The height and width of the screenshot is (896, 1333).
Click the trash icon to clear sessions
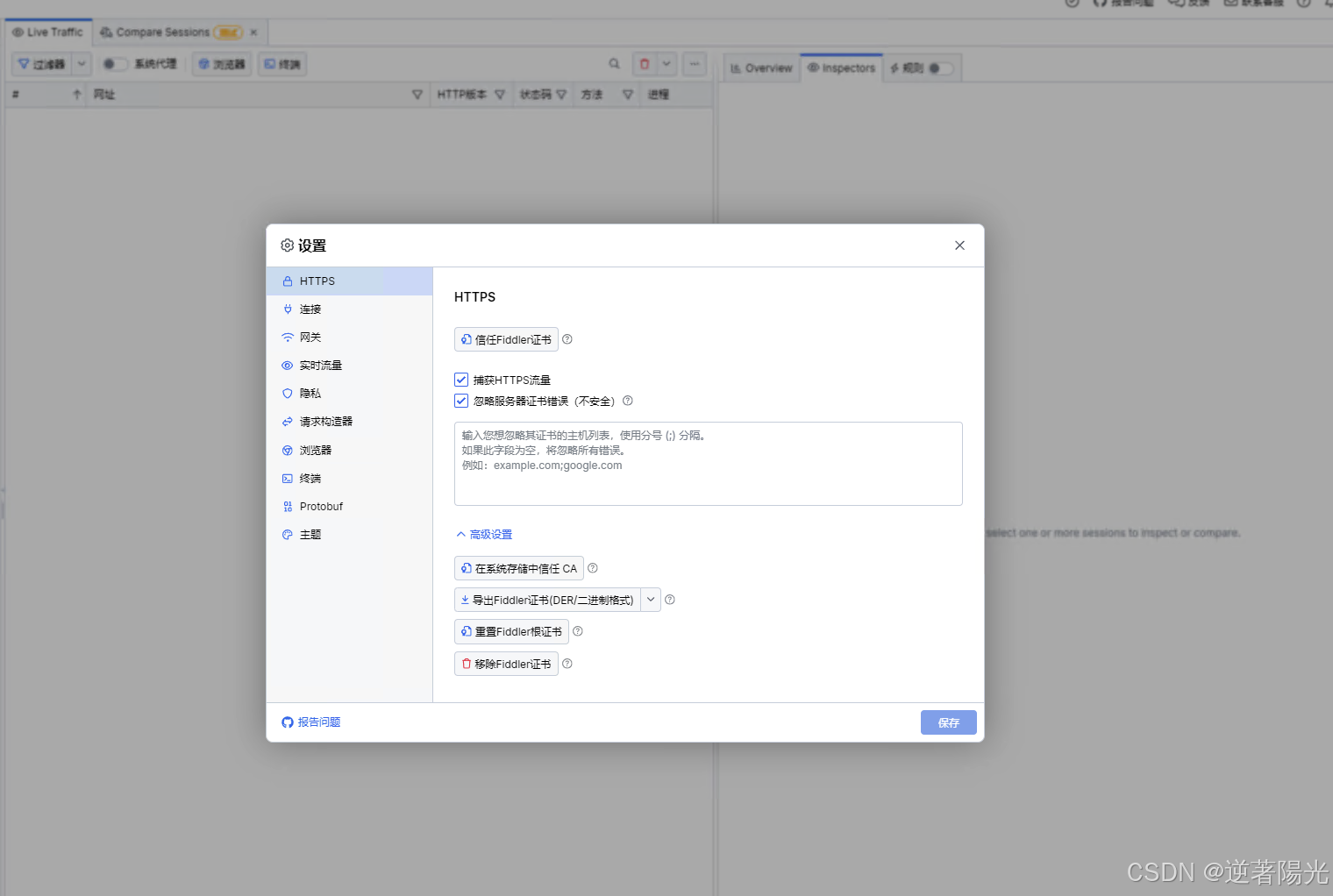coord(645,63)
